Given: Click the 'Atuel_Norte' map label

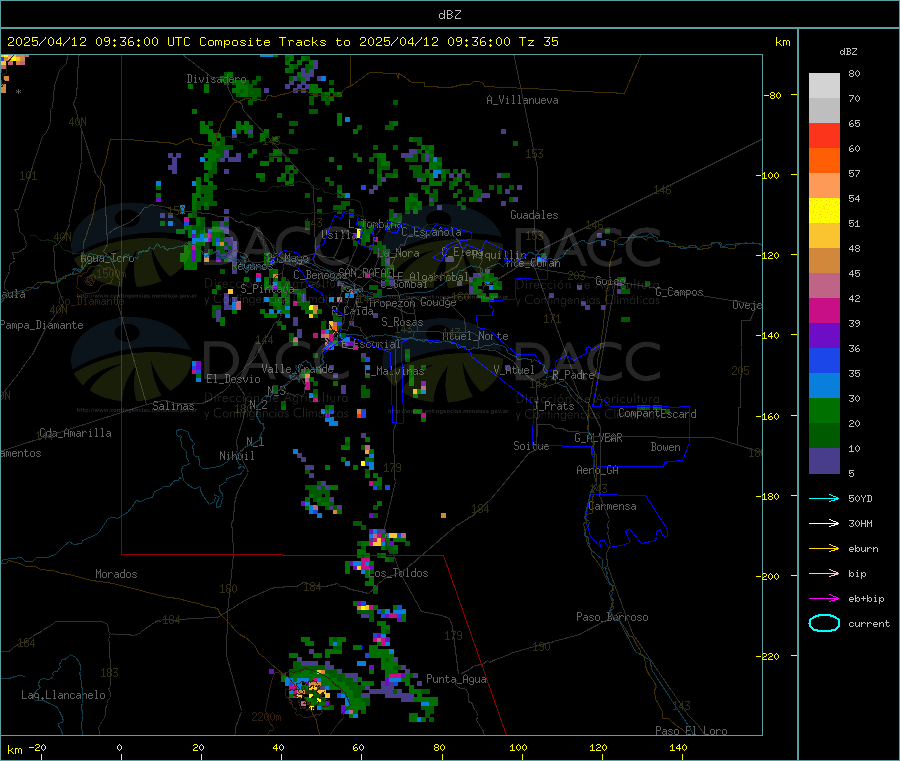Looking at the screenshot, I should (475, 336).
